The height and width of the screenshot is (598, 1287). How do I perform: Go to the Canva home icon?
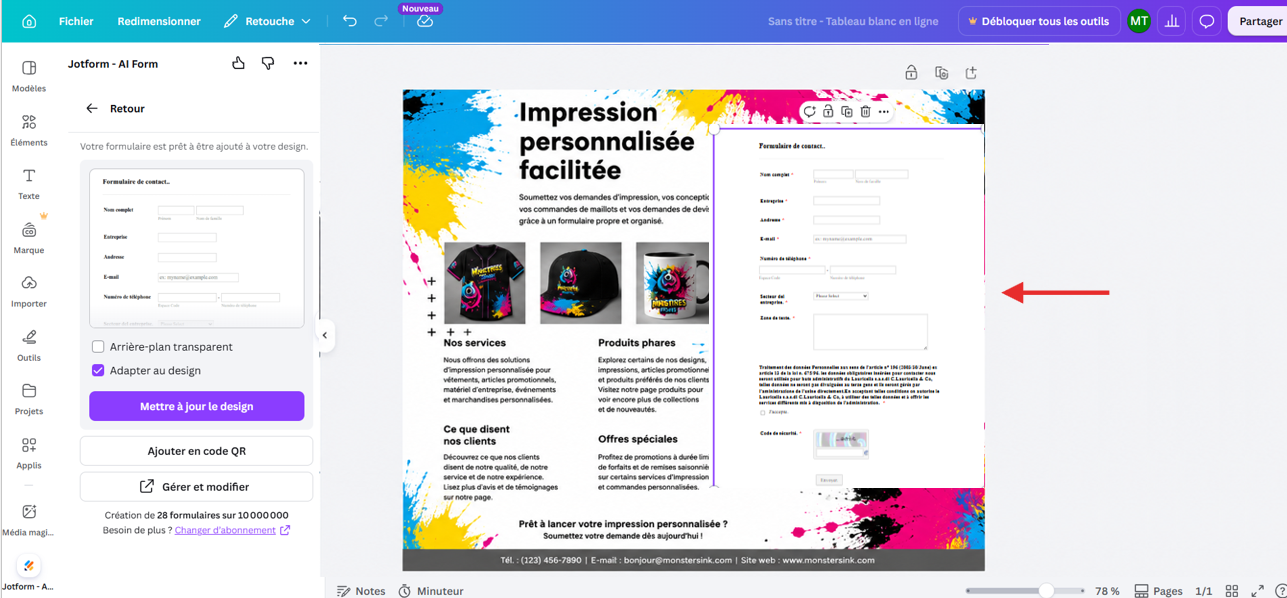pyautogui.click(x=29, y=21)
